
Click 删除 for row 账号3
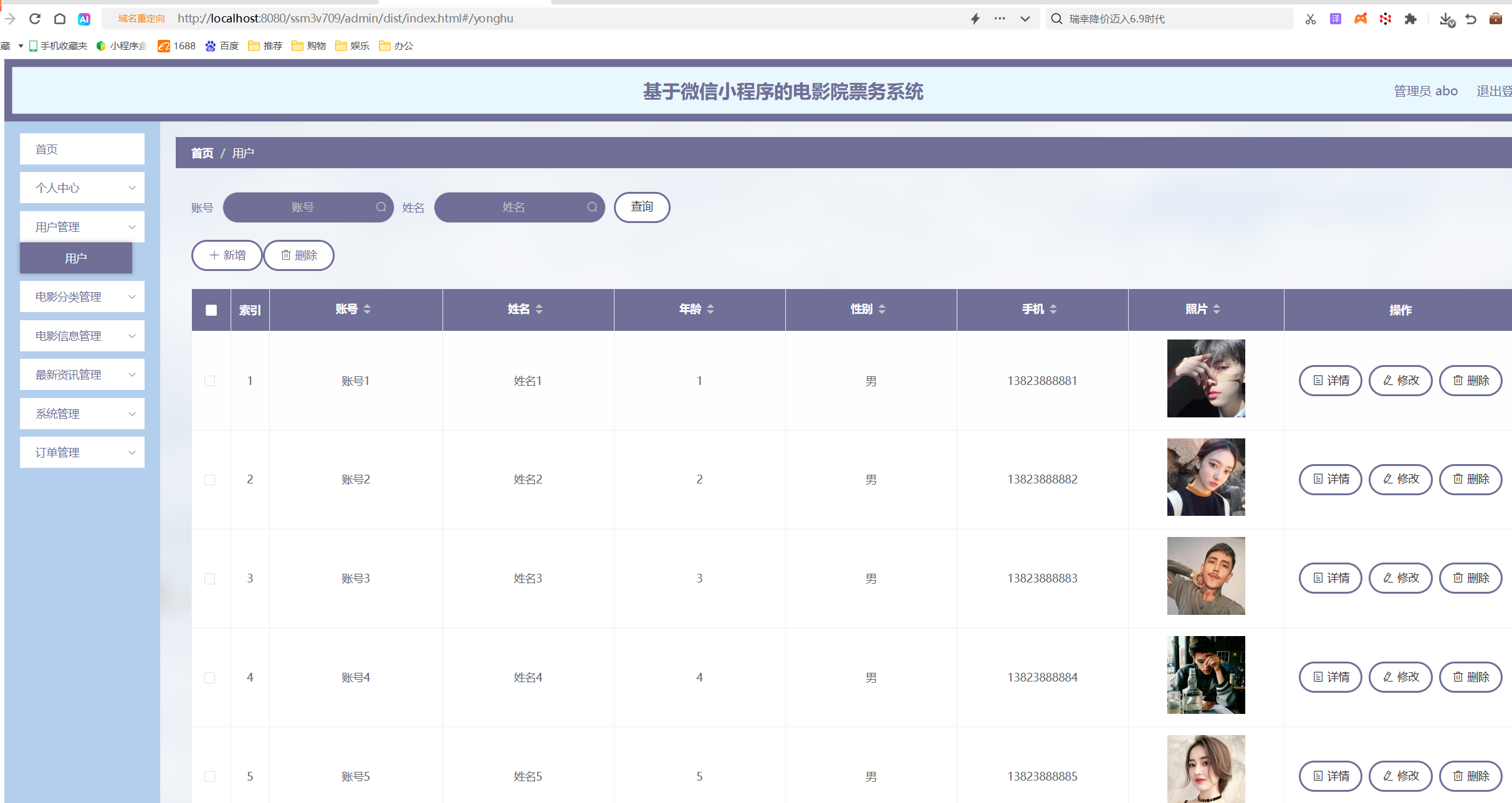[1471, 578]
